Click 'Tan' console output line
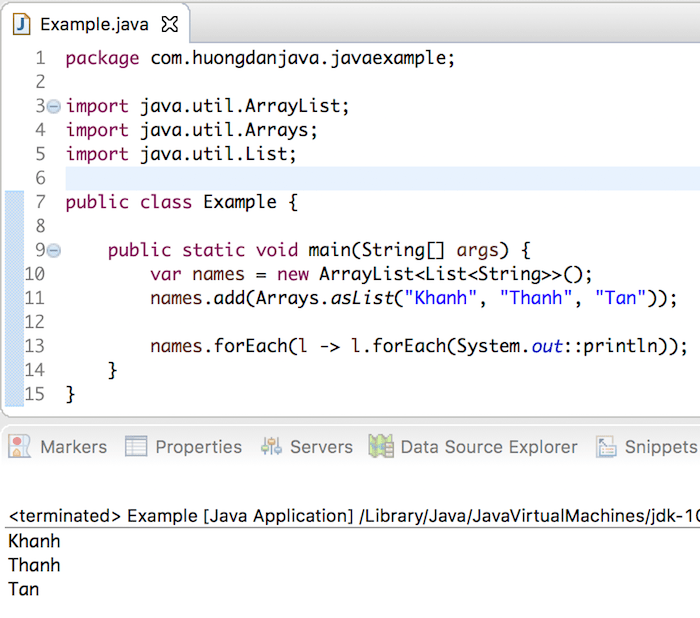The image size is (700, 618). [x=24, y=589]
